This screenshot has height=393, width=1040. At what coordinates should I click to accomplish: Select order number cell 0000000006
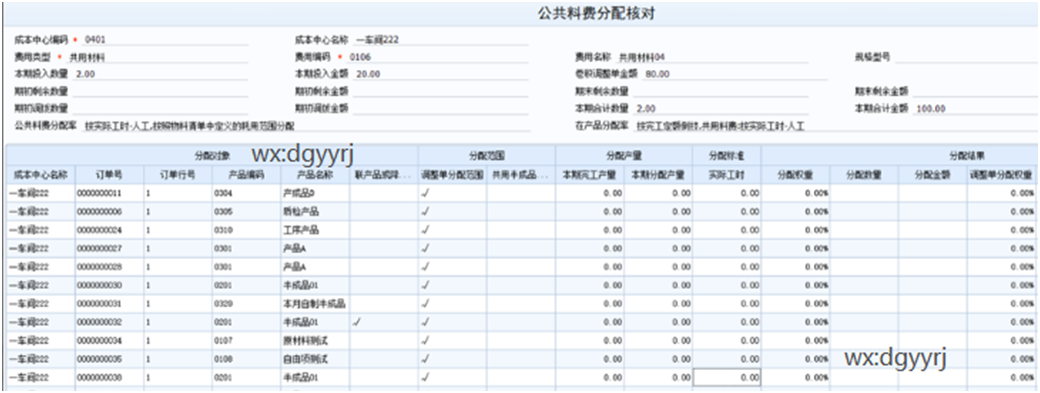(x=109, y=211)
